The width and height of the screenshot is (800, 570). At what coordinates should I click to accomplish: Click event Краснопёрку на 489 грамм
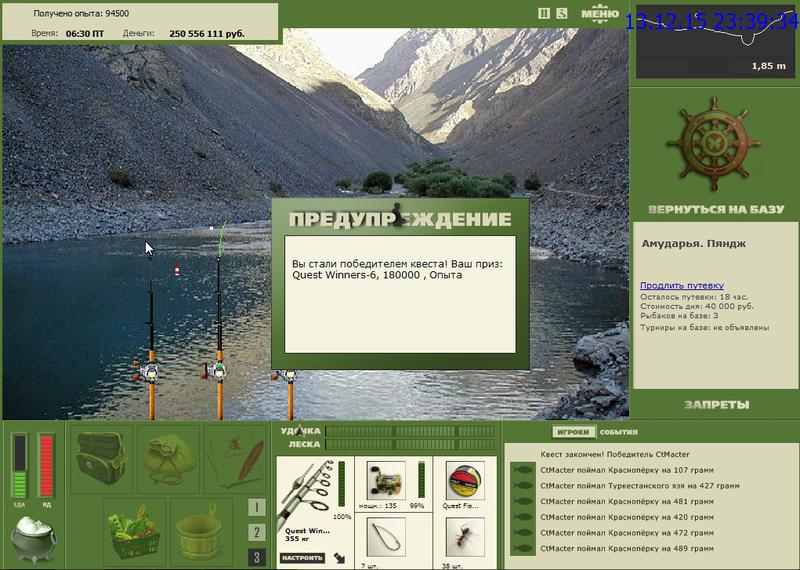[627, 549]
